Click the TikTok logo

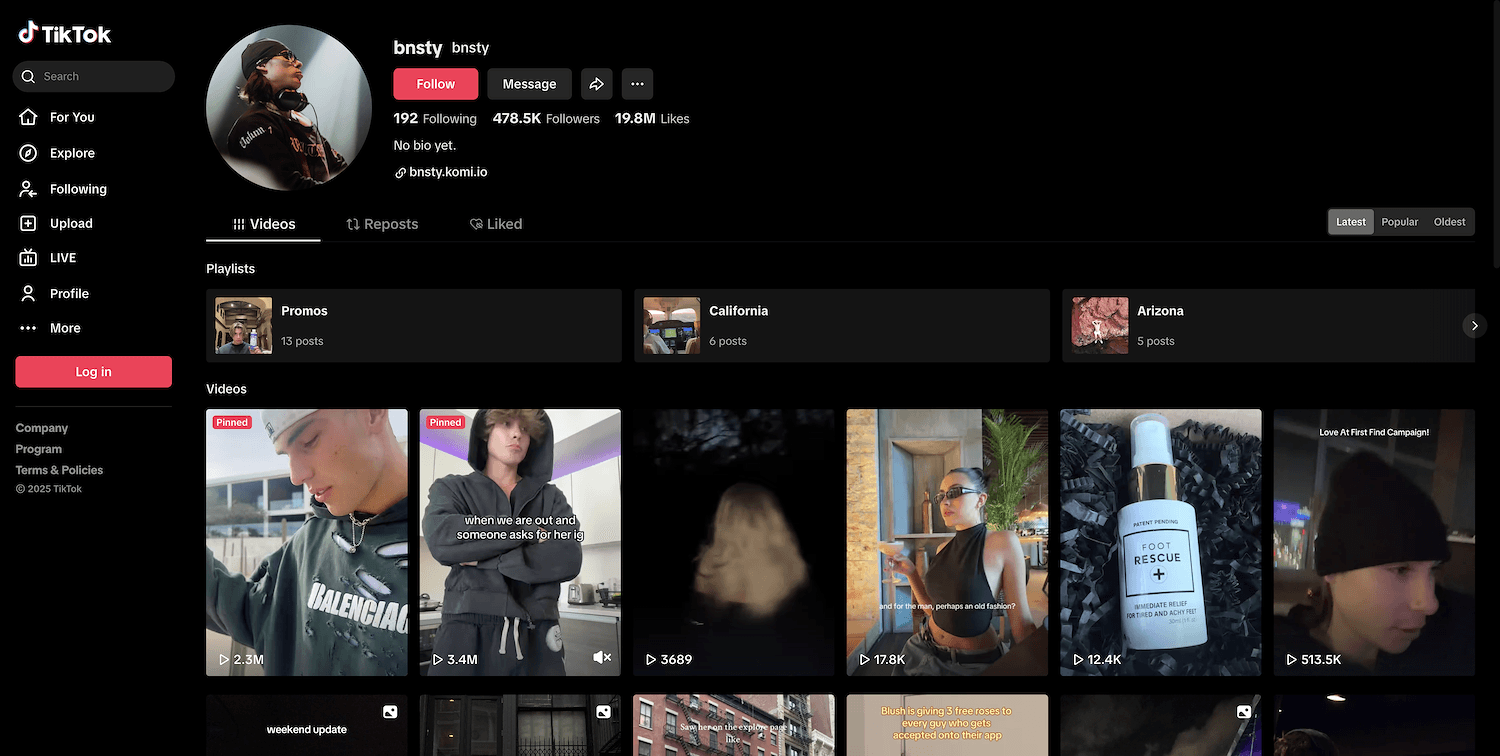click(x=65, y=34)
